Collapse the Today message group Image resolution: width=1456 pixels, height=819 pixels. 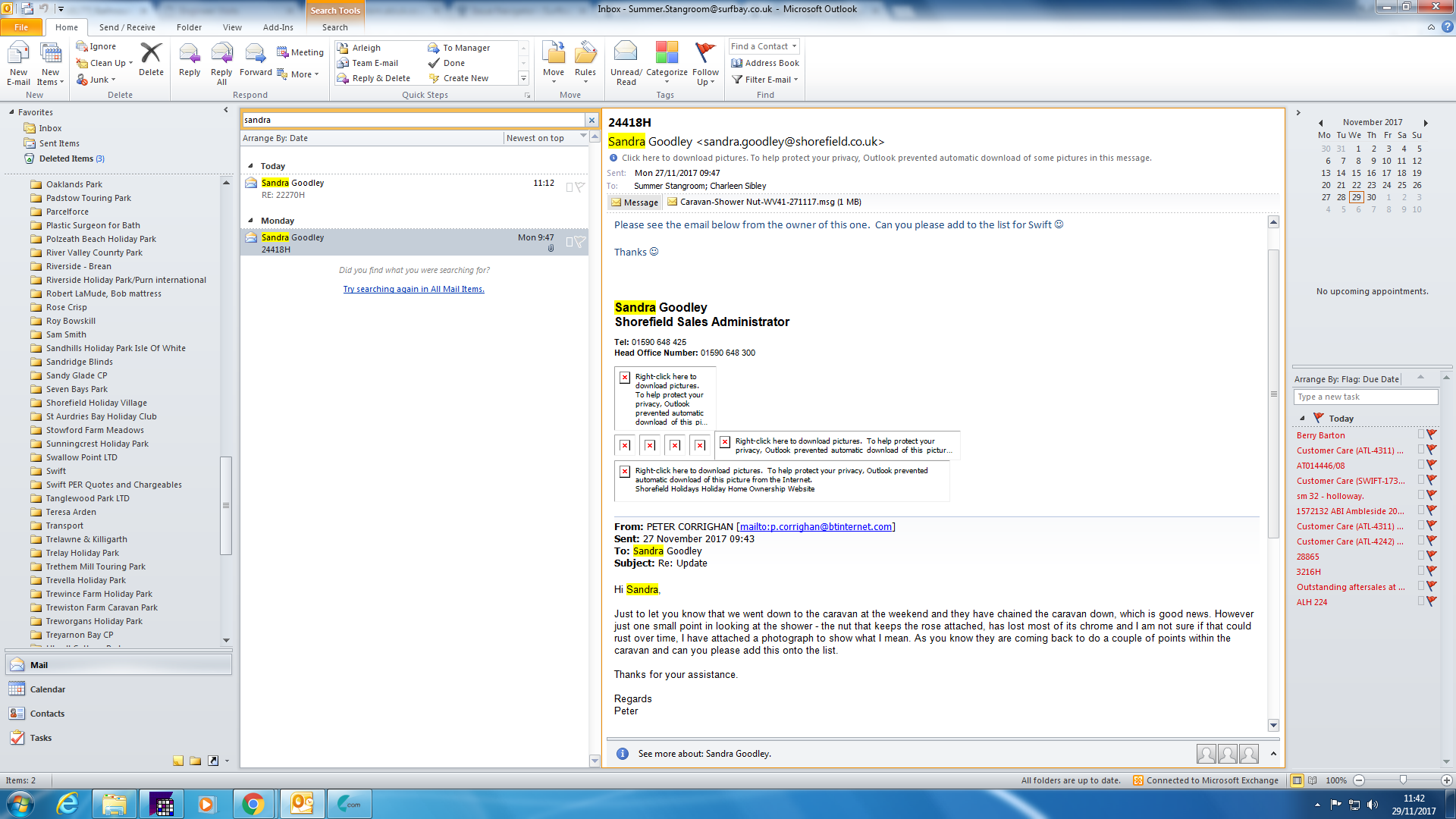[251, 165]
